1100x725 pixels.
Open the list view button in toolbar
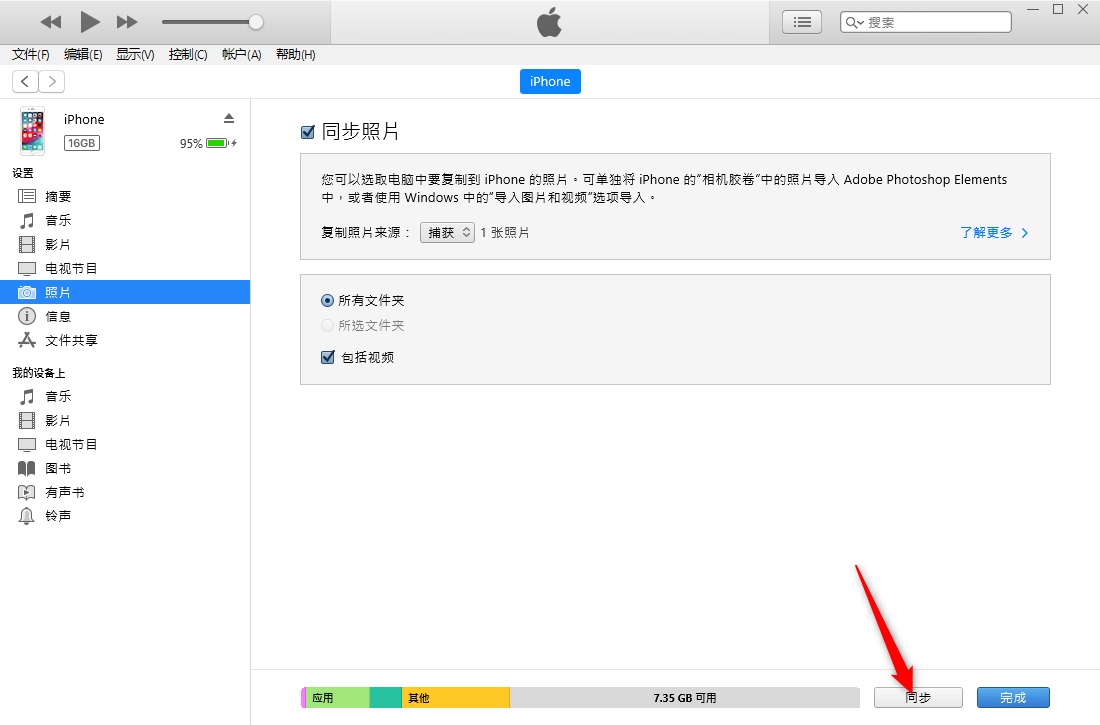click(802, 22)
